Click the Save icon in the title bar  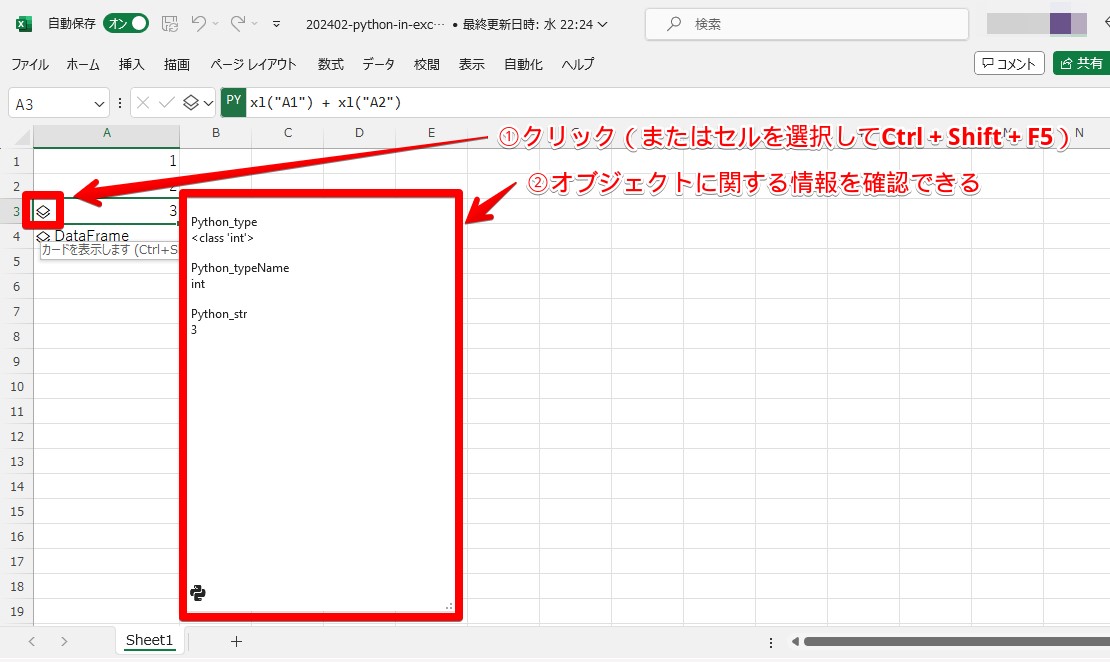[x=170, y=24]
